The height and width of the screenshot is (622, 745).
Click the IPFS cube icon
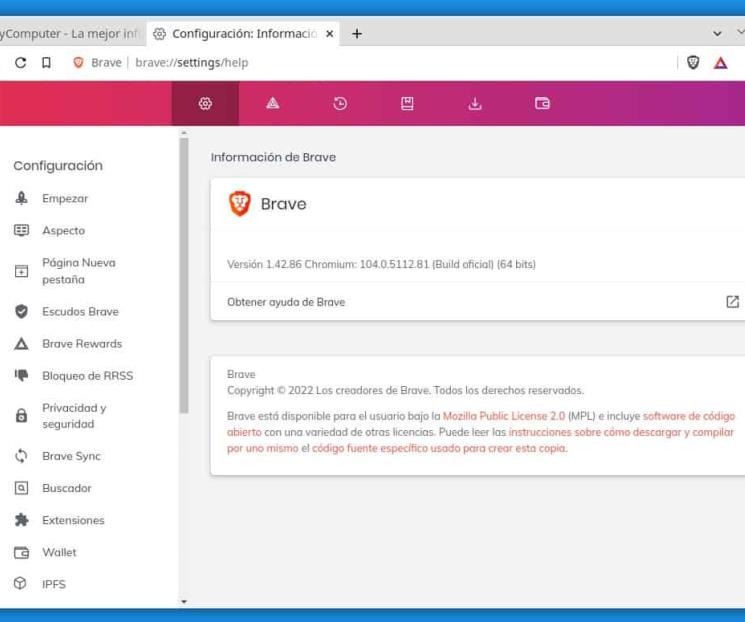[x=20, y=583]
